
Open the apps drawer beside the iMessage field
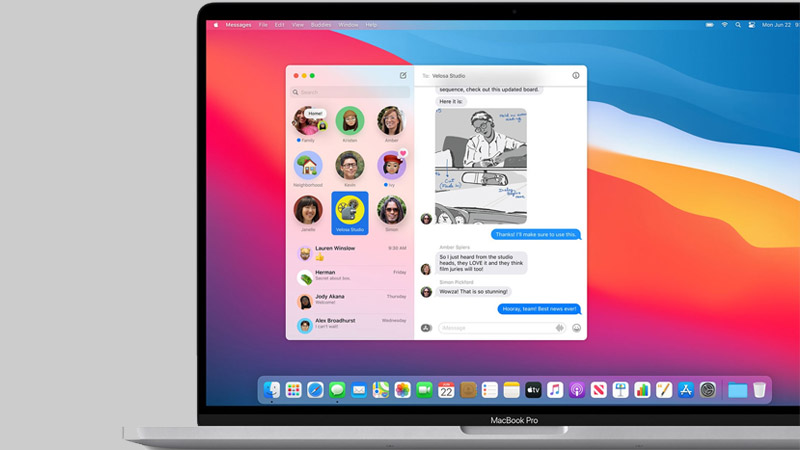click(426, 328)
